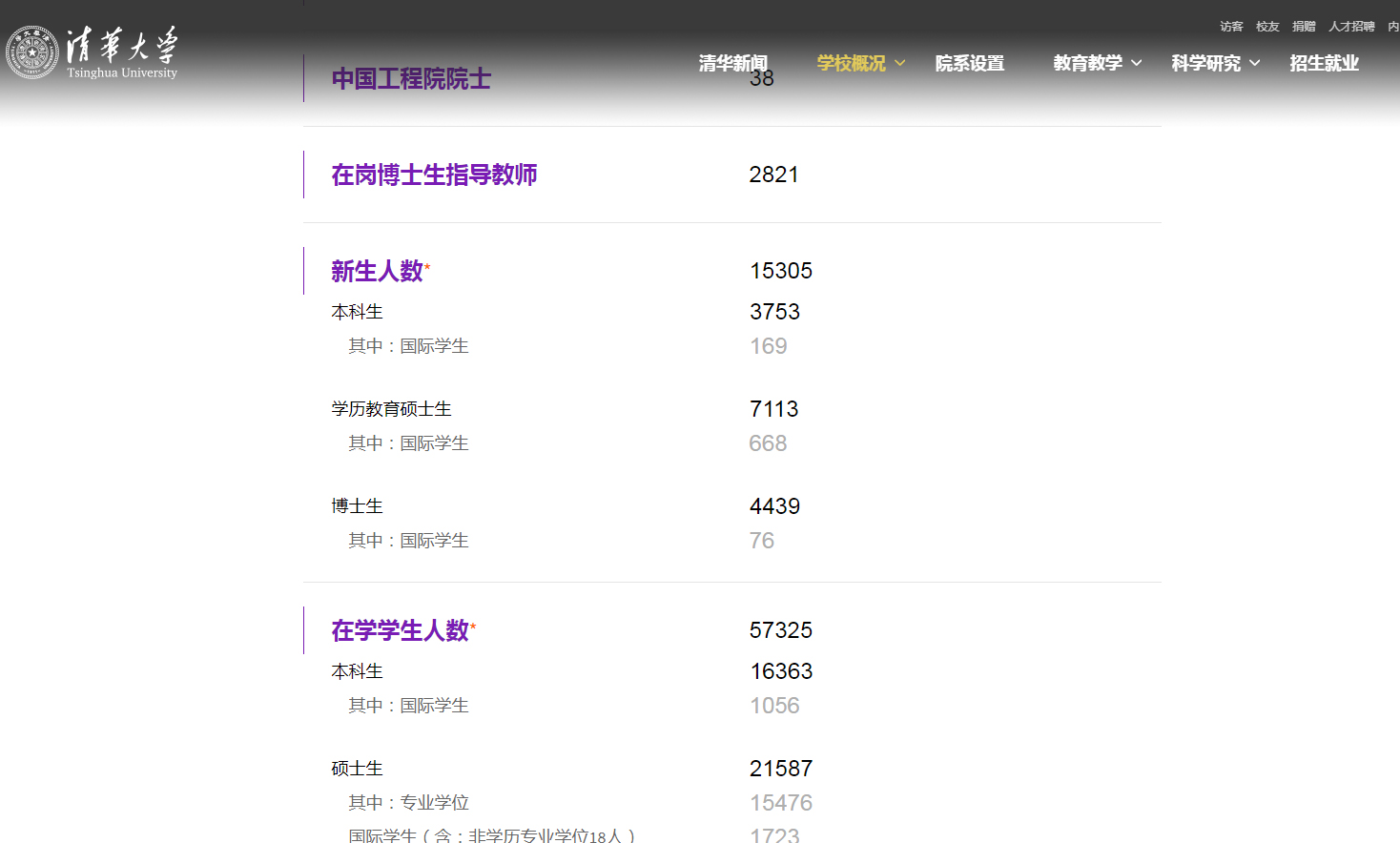Click the 中国工程院院士 section heading
Viewport: 1400px width, 843px height.
pyautogui.click(x=411, y=78)
